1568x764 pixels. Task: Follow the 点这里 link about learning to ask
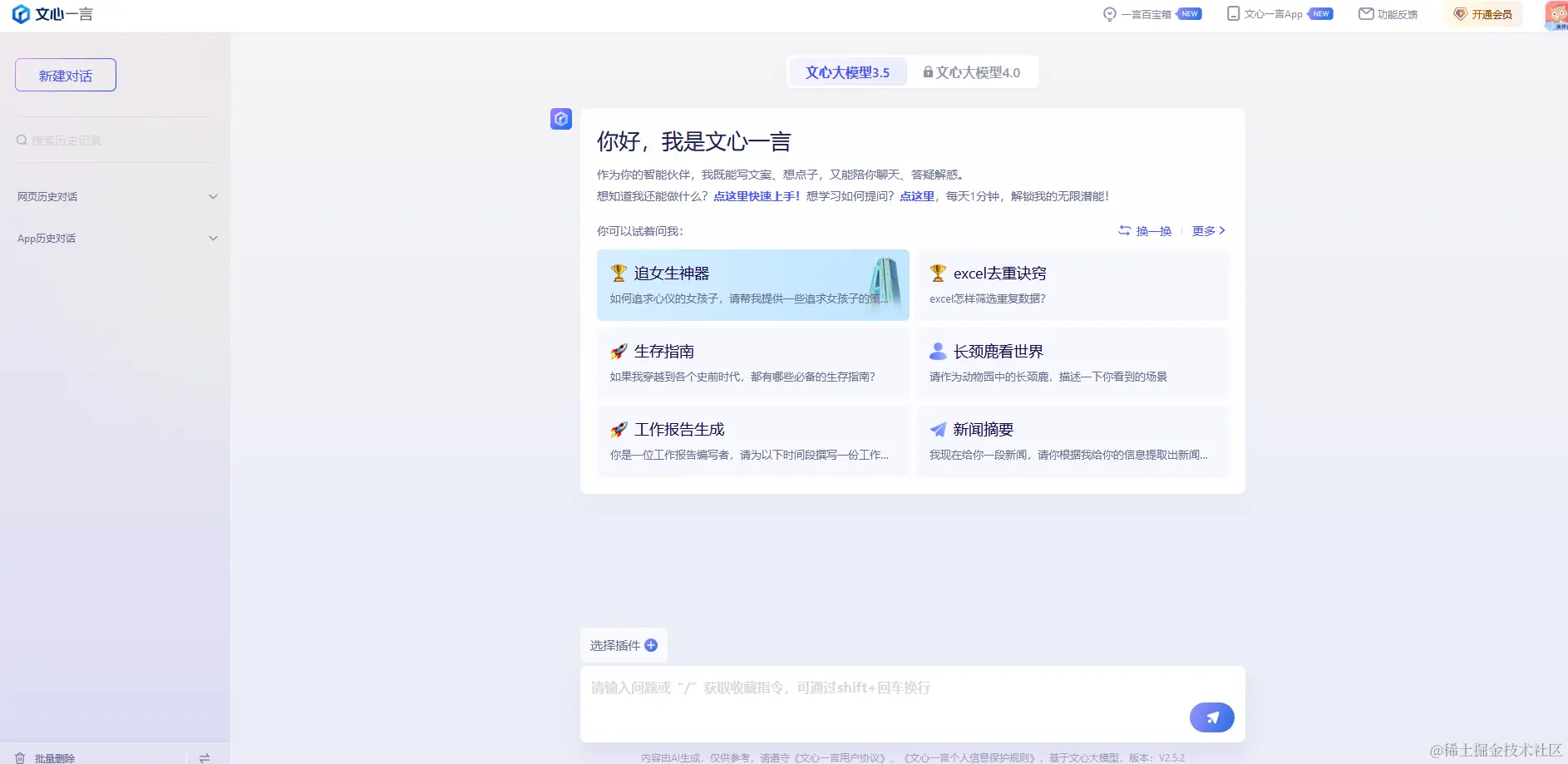point(917,196)
